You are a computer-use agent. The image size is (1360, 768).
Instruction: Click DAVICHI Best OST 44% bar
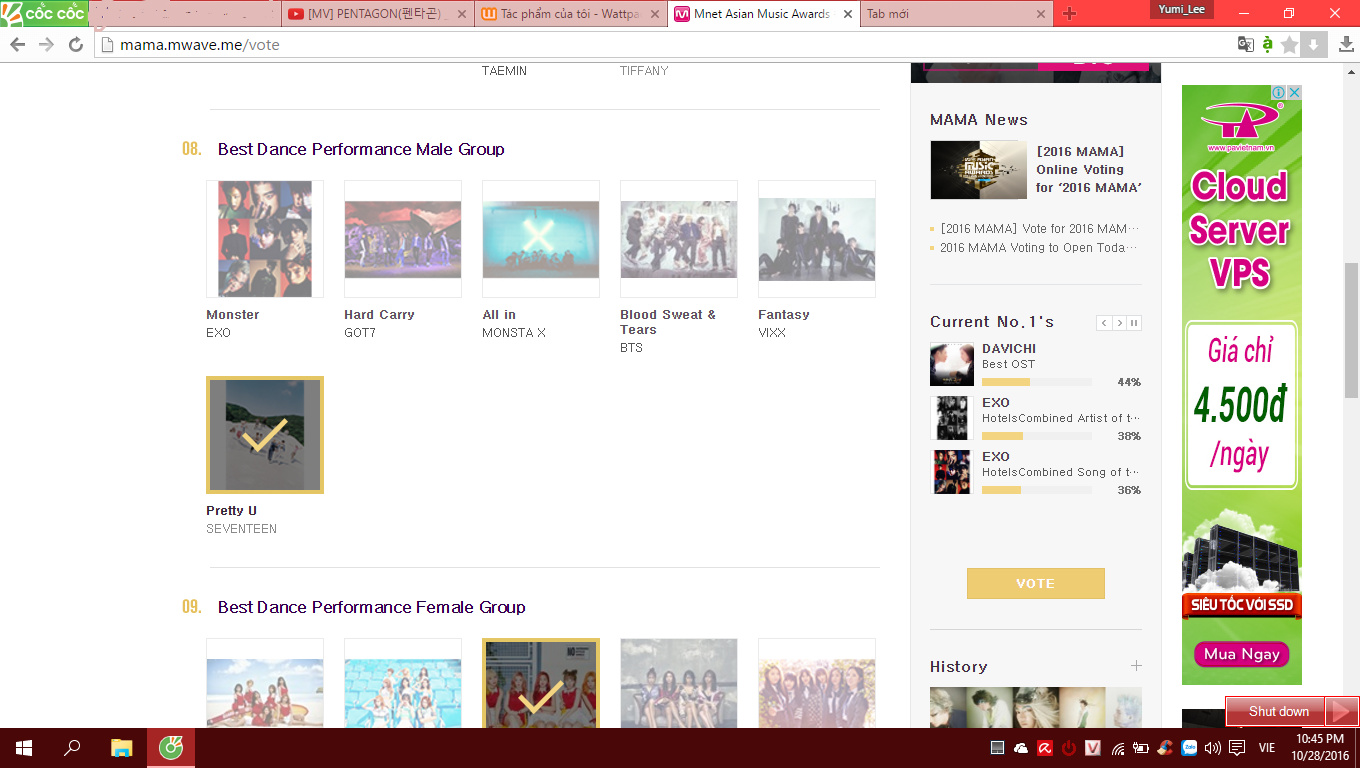1036,382
